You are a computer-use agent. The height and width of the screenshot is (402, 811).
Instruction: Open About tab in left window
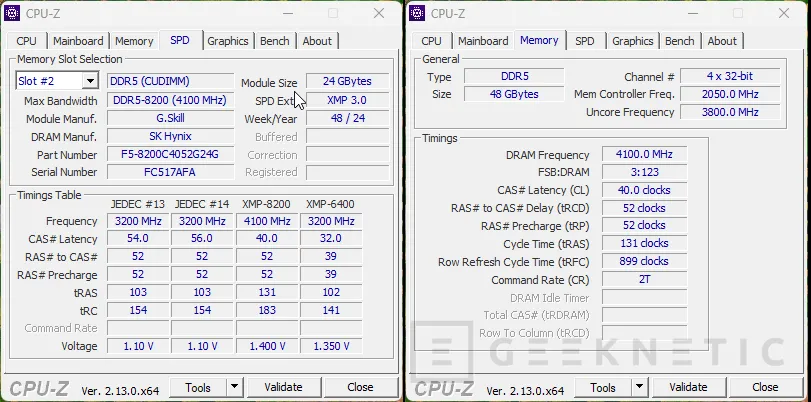317,41
